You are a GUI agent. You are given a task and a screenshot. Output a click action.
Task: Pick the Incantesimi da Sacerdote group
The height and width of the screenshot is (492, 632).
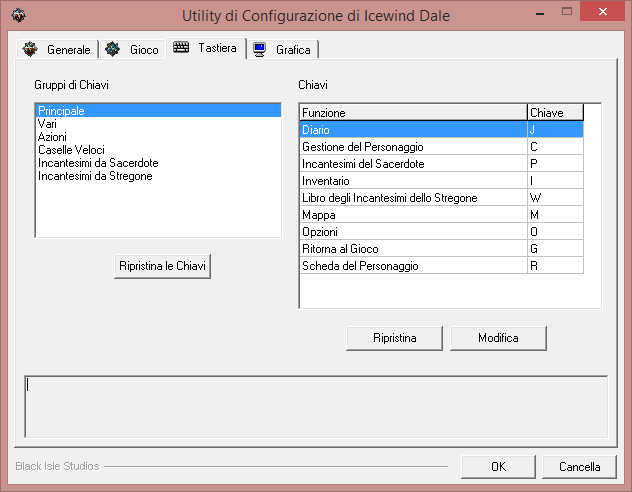click(x=158, y=163)
